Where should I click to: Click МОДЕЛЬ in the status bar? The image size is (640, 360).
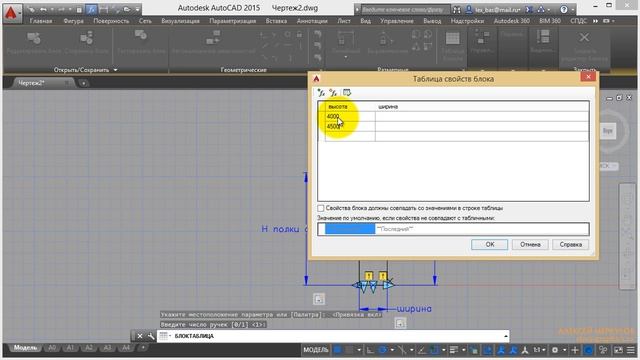click(316, 350)
